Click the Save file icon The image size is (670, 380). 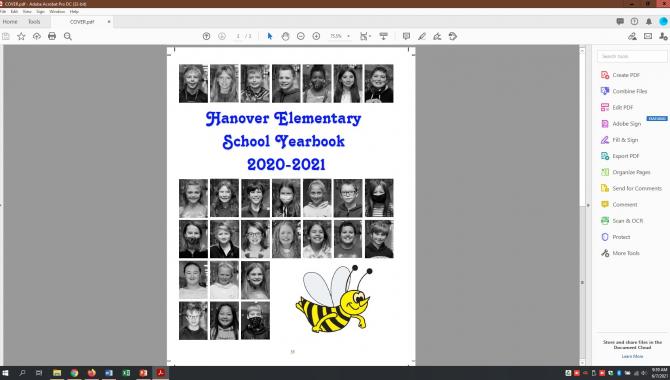(x=6, y=36)
